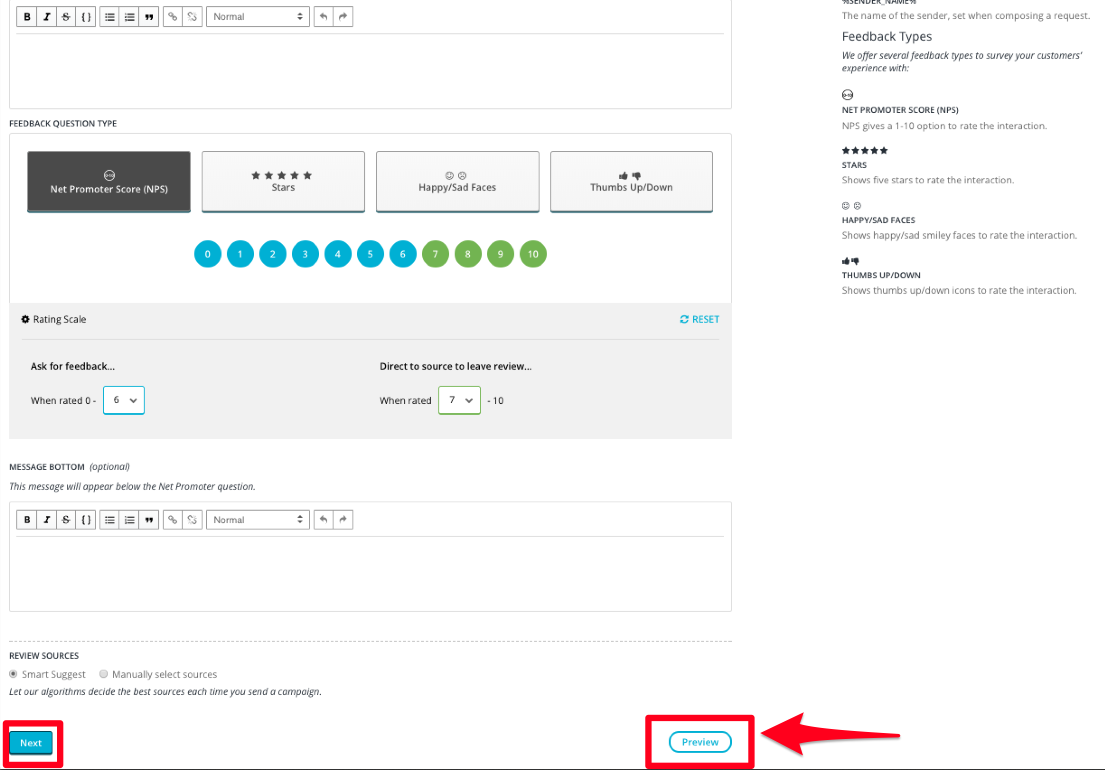This screenshot has width=1105, height=770.
Task: Remove link in the top message editor
Action: pos(192,17)
